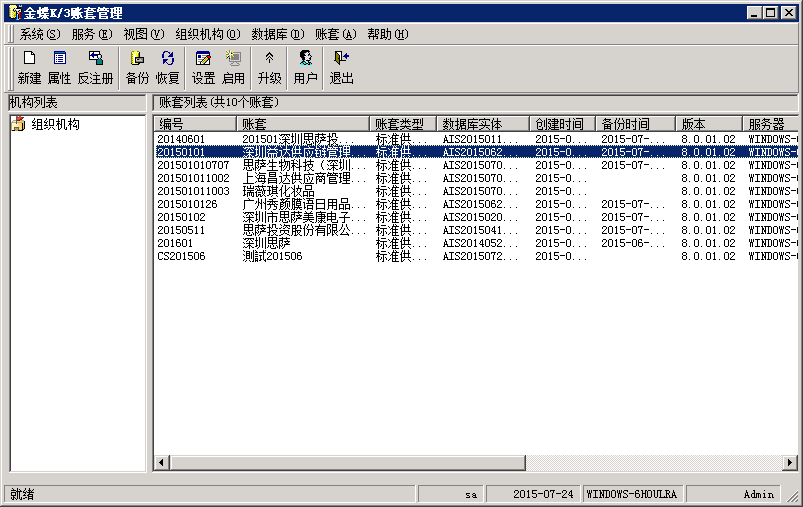Open 用户 (Users) management icon

[306, 68]
